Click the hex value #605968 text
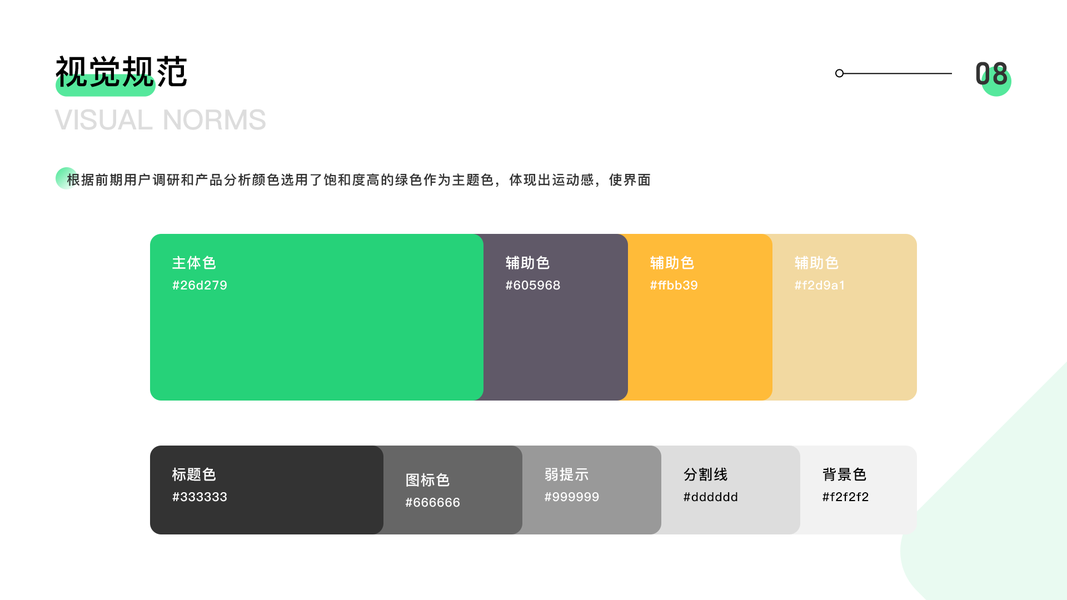The image size is (1067, 600). [x=533, y=286]
